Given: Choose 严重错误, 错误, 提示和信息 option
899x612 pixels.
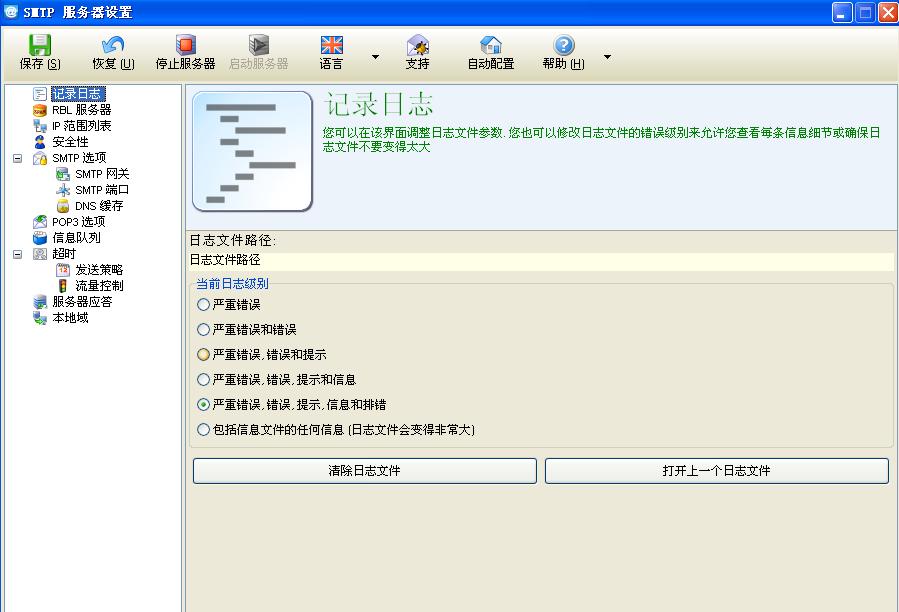Looking at the screenshot, I should pos(203,380).
